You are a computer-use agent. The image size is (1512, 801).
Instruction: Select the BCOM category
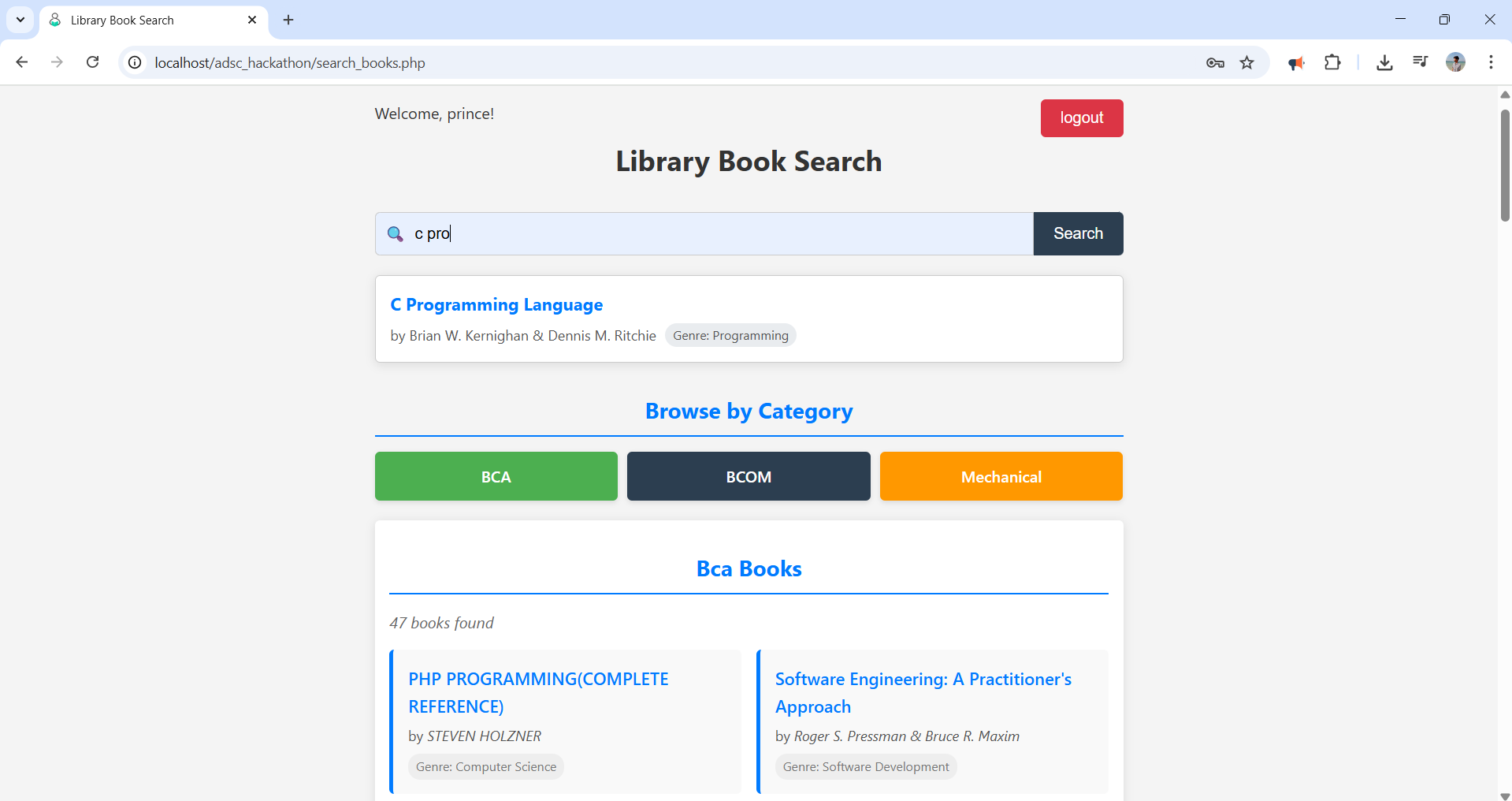pyautogui.click(x=749, y=476)
